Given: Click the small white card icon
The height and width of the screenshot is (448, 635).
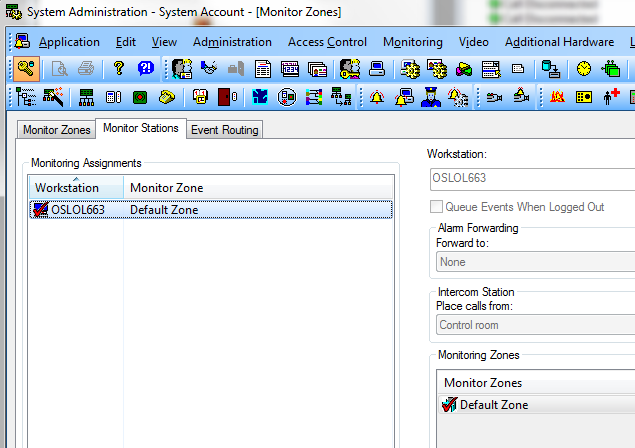Looking at the screenshot, I should click(x=518, y=69).
